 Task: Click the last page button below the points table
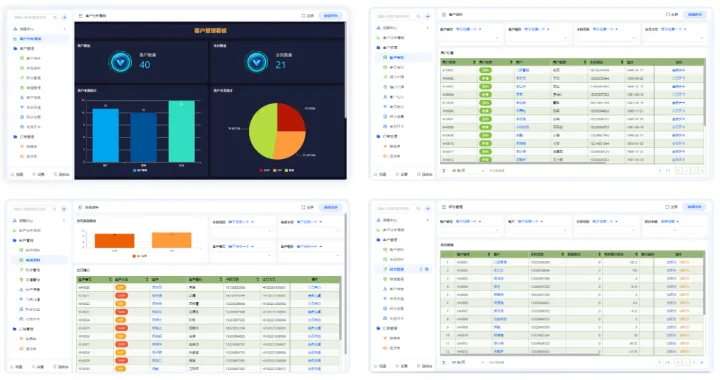702,363
